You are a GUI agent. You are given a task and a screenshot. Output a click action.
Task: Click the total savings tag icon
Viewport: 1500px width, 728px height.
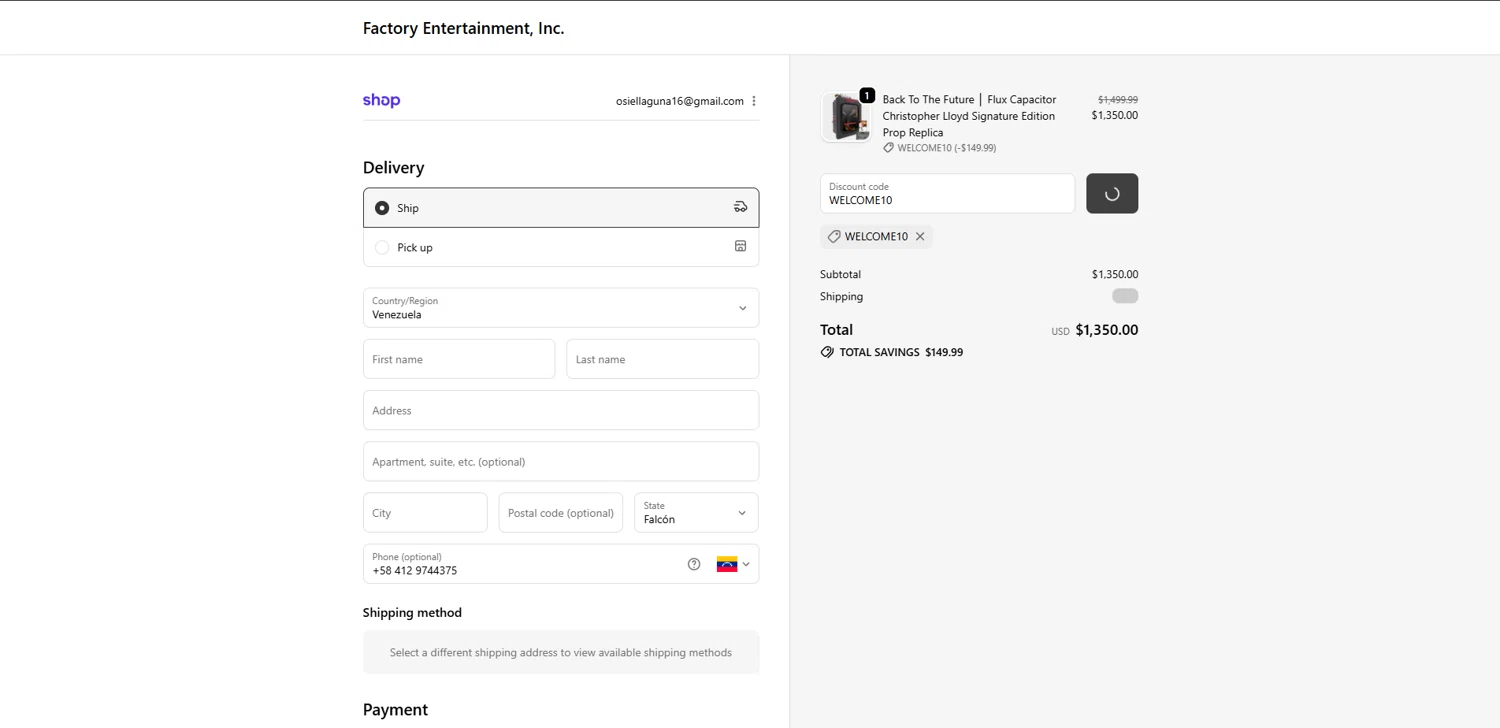pos(827,352)
